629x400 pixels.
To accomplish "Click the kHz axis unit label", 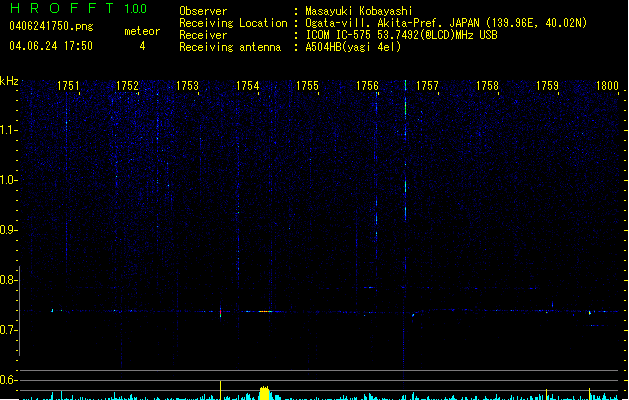I will [x=9, y=81].
